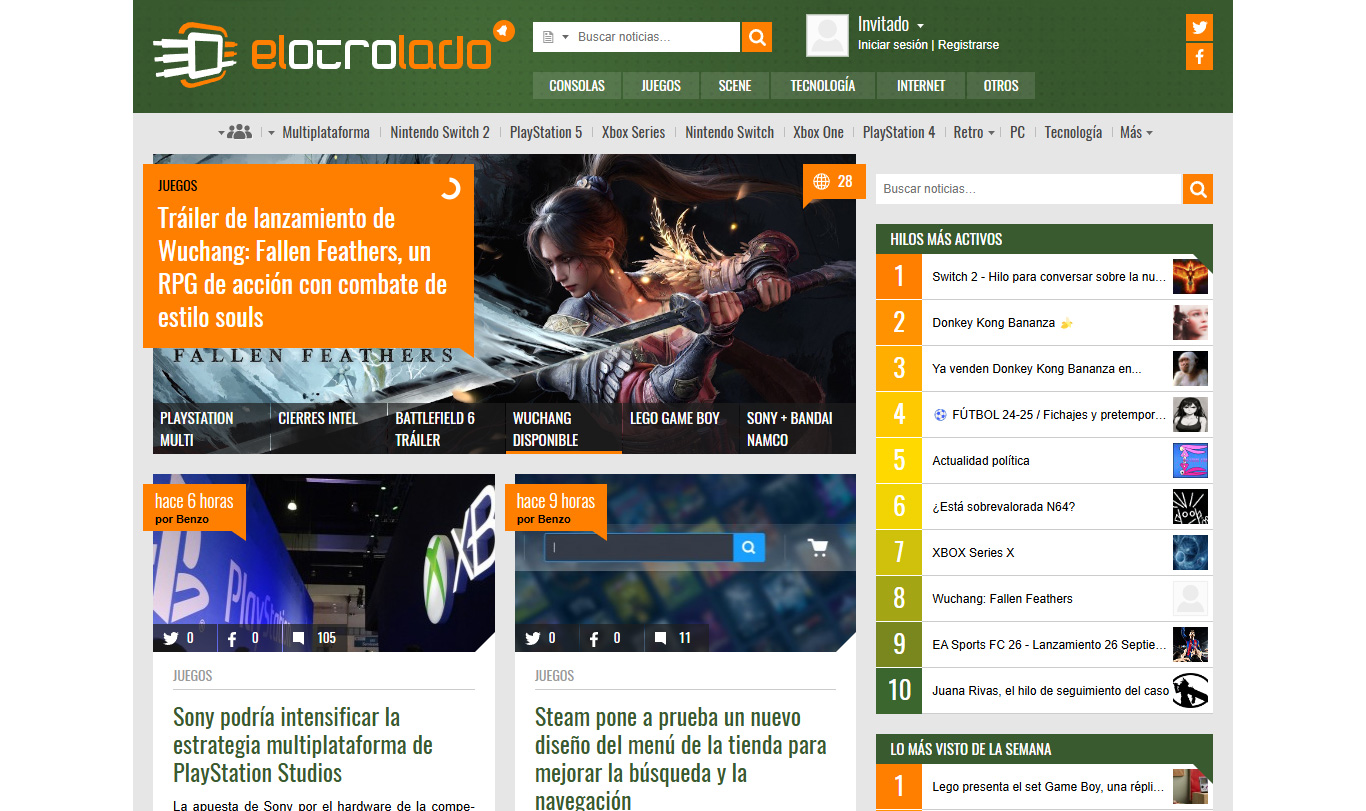This screenshot has width=1366, height=811.
Task: Select the WUCHANG DISPONIBLE featured tab
Action: tap(563, 429)
